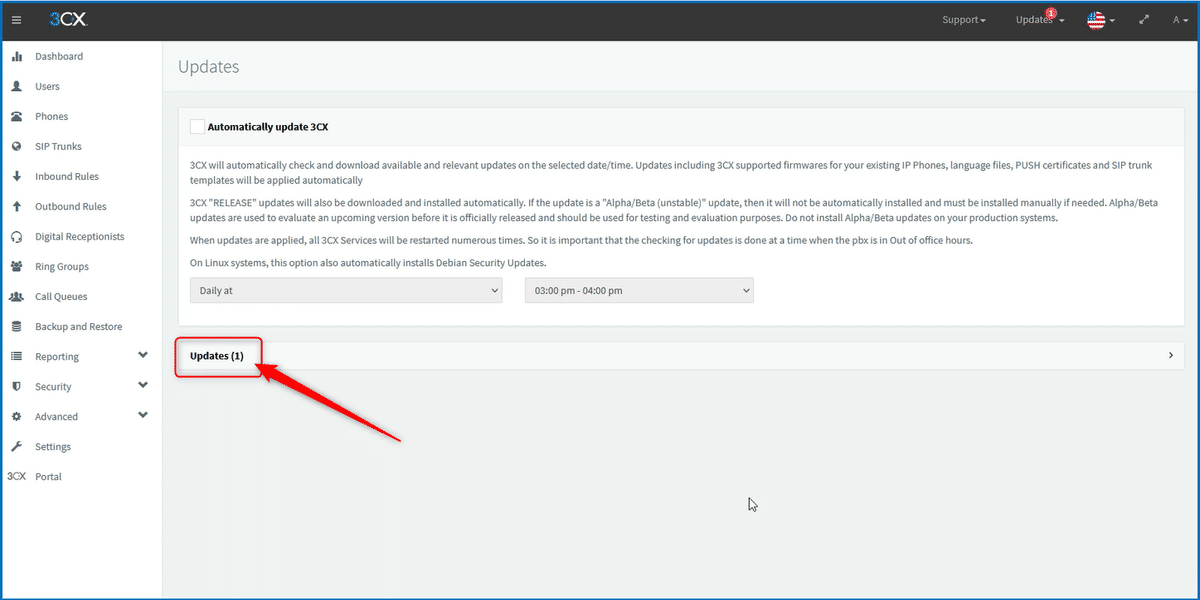Expand the Updates (1) panel arrow

coord(1171,355)
